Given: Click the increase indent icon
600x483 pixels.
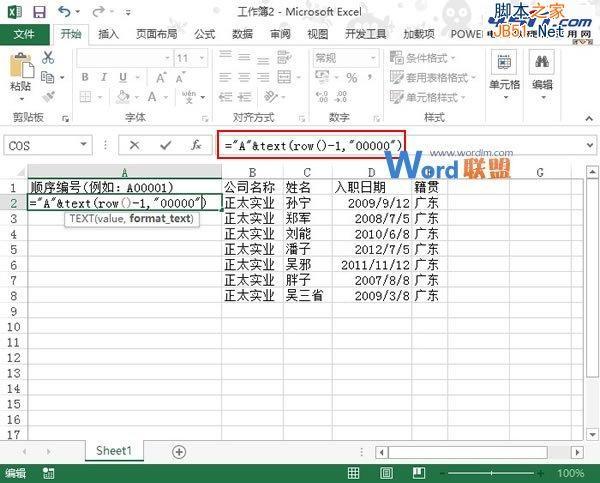Looking at the screenshot, I should (x=244, y=97).
